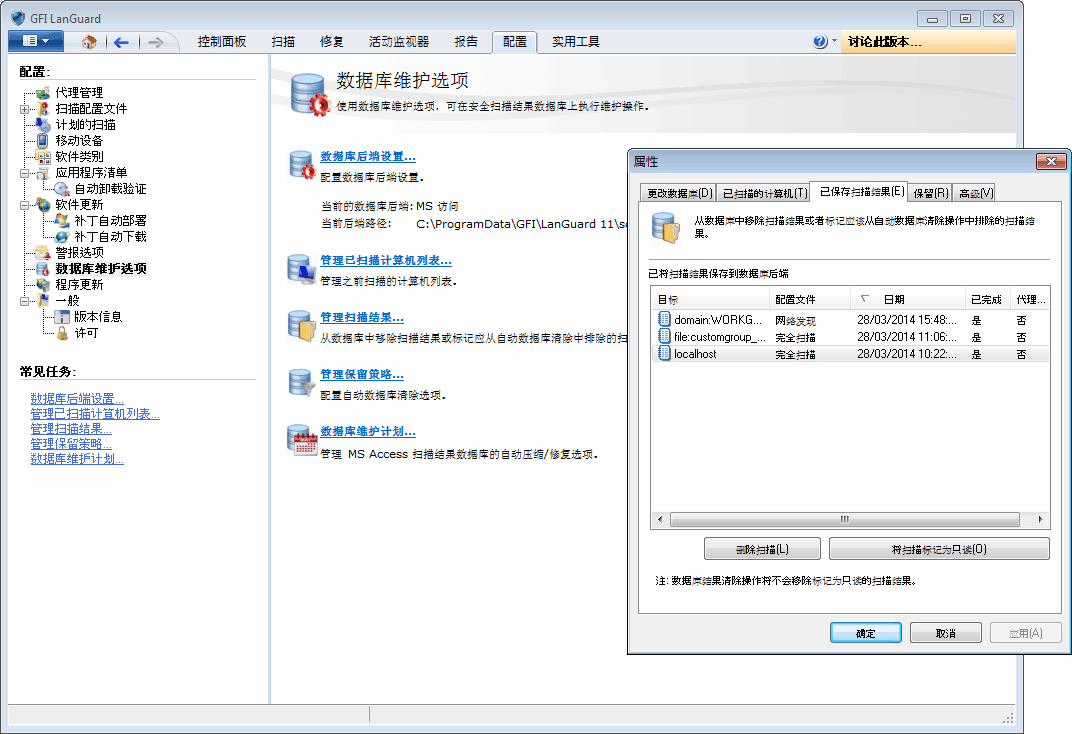Sort scan list by 日期 column header

[907, 299]
